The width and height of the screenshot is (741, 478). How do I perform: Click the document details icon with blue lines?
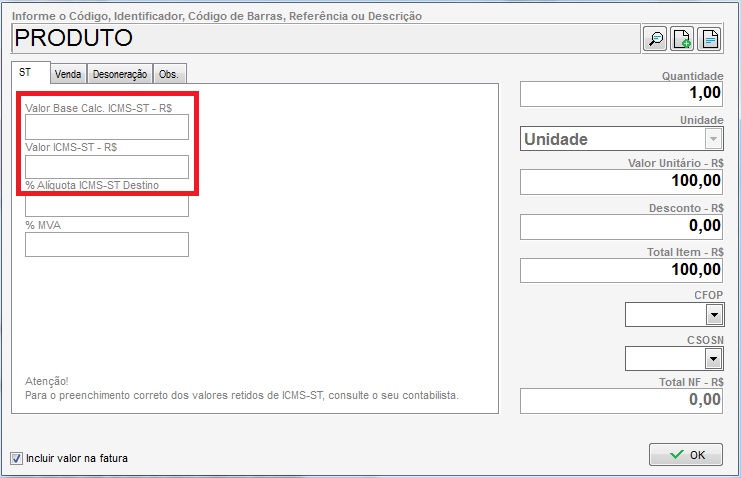[709, 39]
